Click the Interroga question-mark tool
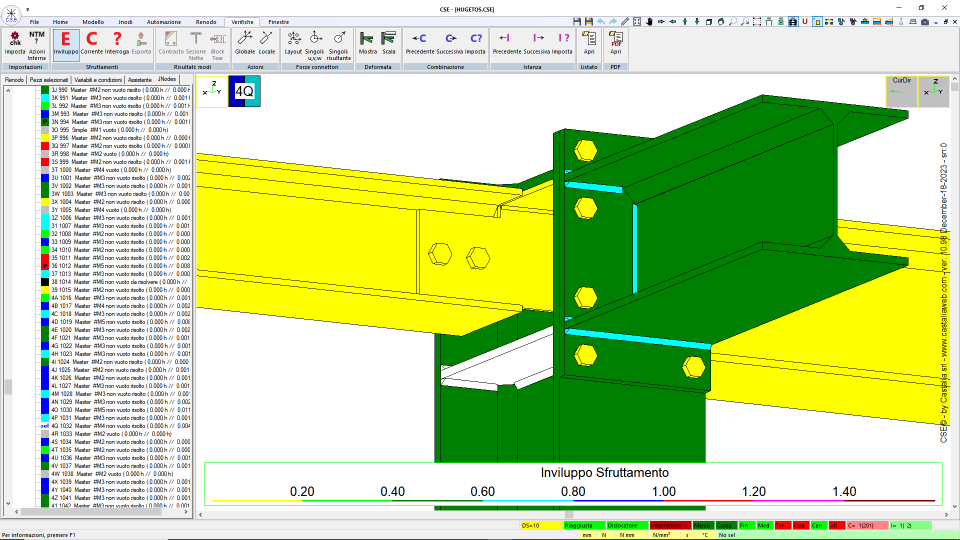 coord(117,43)
